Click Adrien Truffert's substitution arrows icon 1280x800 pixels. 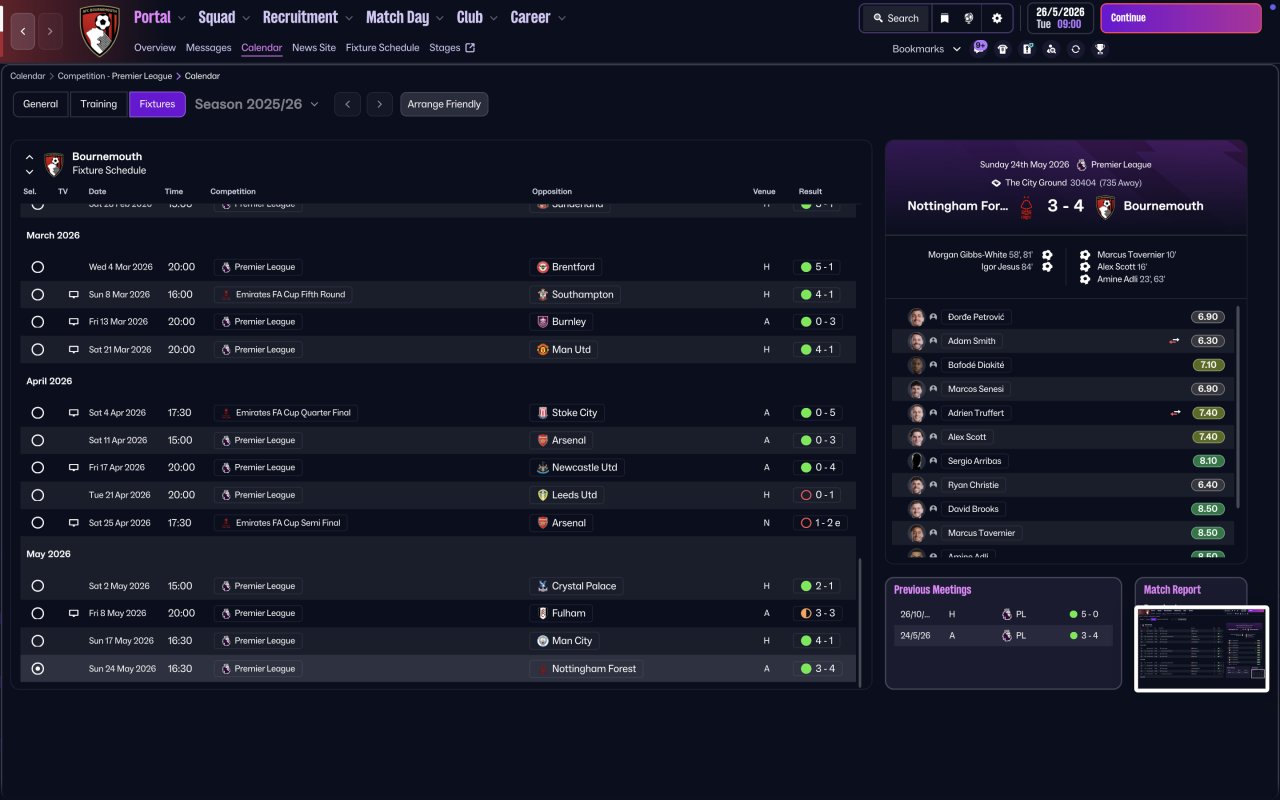pos(1175,413)
